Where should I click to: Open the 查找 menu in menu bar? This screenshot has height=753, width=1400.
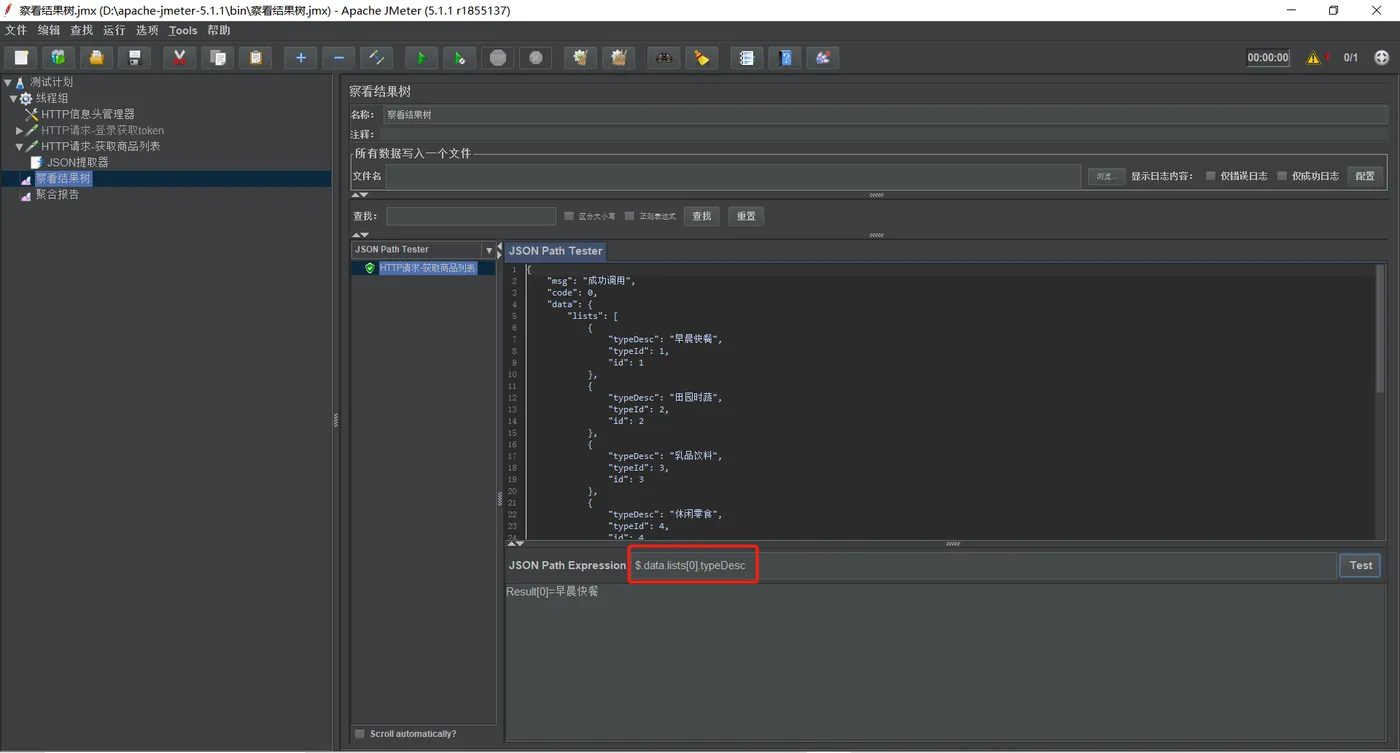(x=81, y=30)
